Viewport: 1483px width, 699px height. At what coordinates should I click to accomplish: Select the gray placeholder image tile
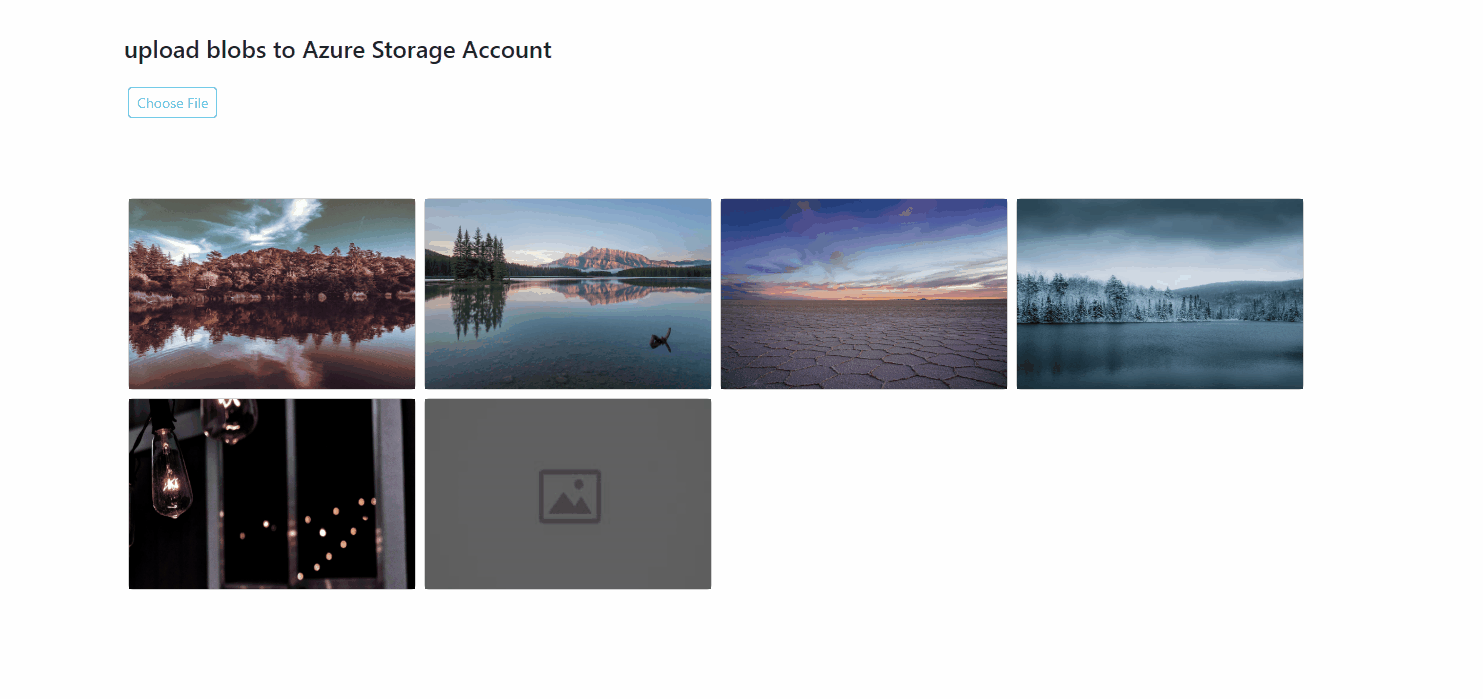click(x=568, y=494)
